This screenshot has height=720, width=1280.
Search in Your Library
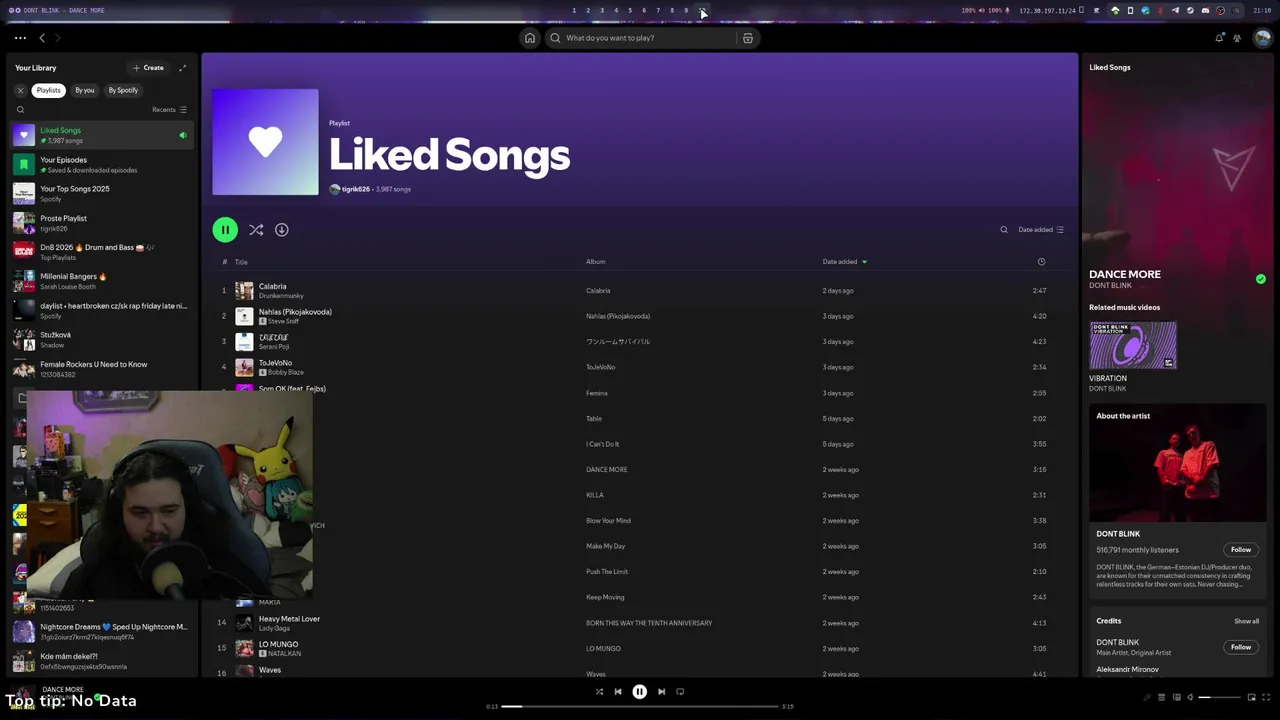point(20,110)
